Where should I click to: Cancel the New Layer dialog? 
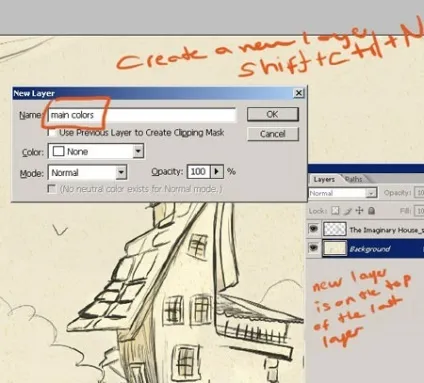tap(273, 134)
